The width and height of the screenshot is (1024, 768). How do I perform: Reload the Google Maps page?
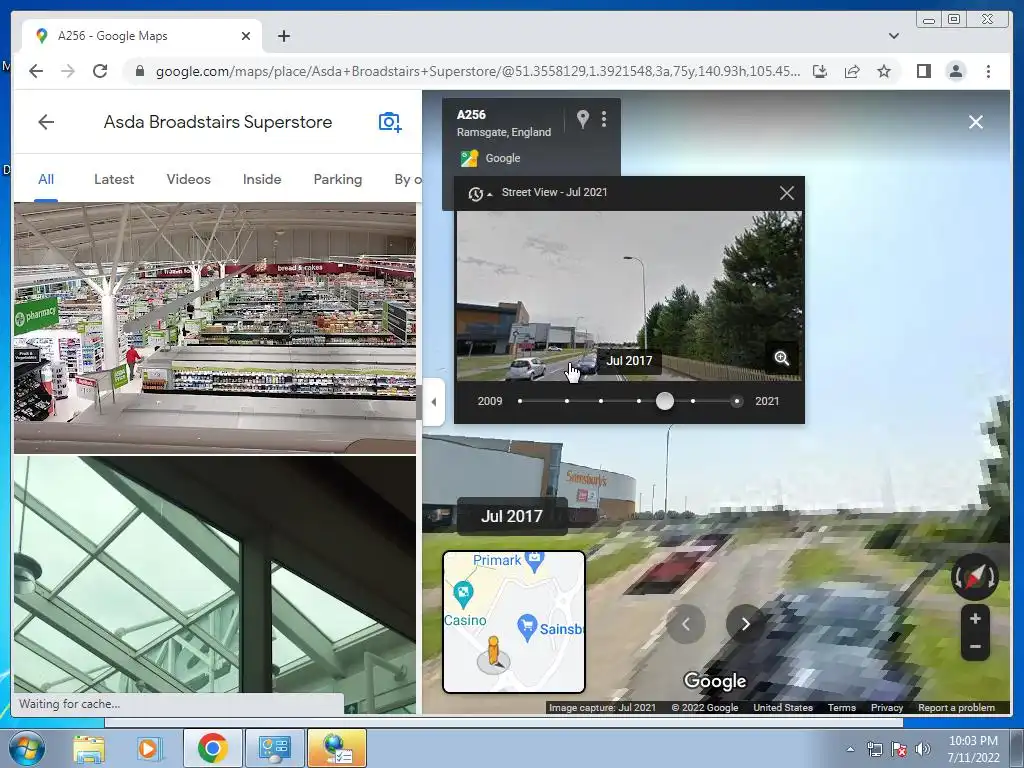click(x=100, y=71)
